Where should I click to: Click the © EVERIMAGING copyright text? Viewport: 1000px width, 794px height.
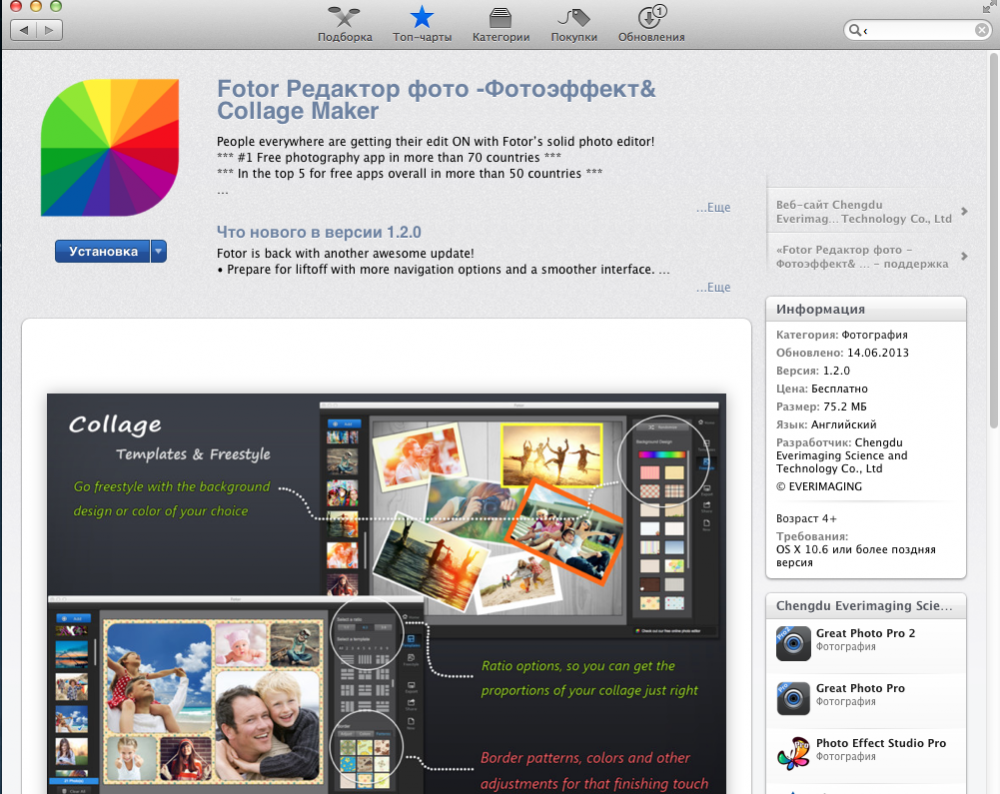(x=818, y=487)
